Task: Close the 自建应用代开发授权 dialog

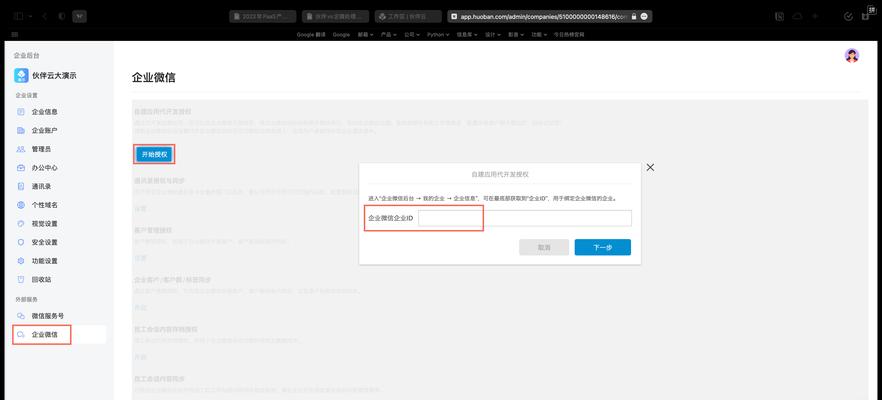Action: tap(650, 168)
